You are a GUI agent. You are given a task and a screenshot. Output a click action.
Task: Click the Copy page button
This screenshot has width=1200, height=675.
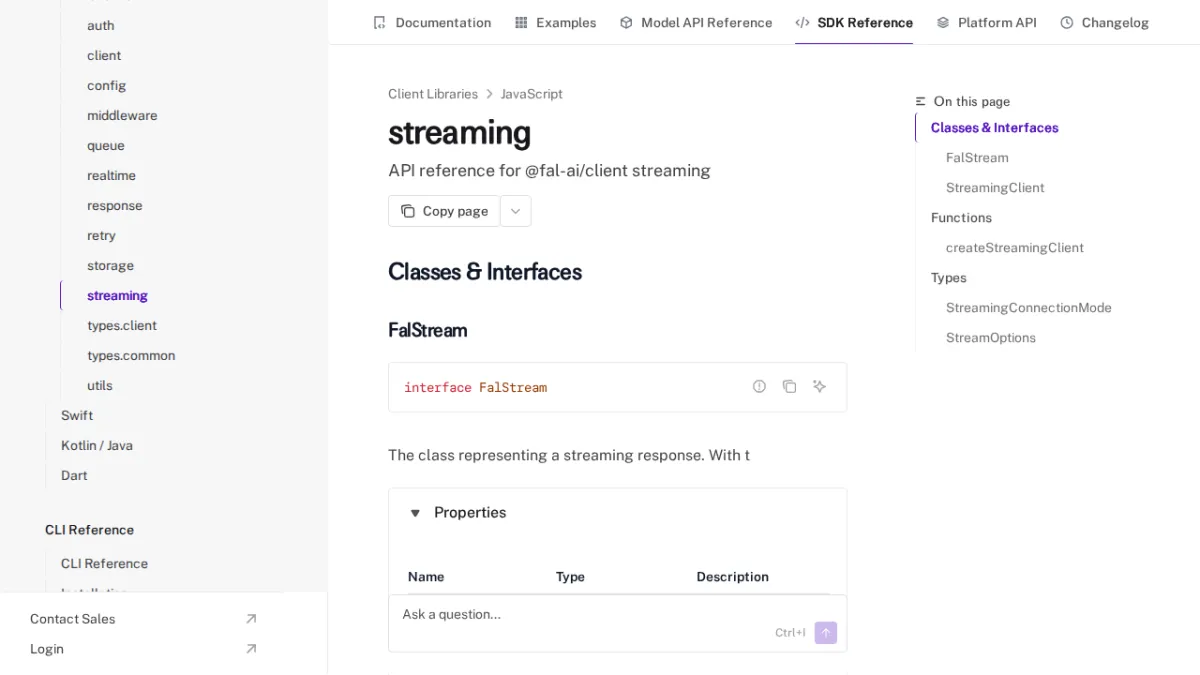[444, 211]
